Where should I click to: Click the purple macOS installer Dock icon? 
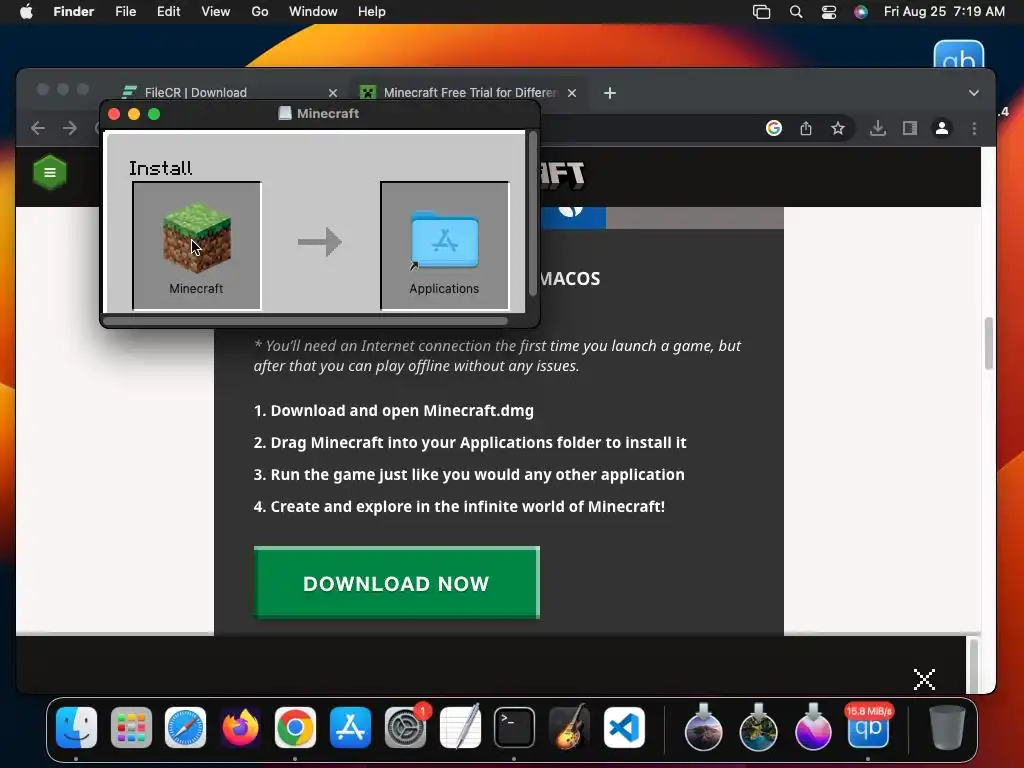tap(813, 728)
